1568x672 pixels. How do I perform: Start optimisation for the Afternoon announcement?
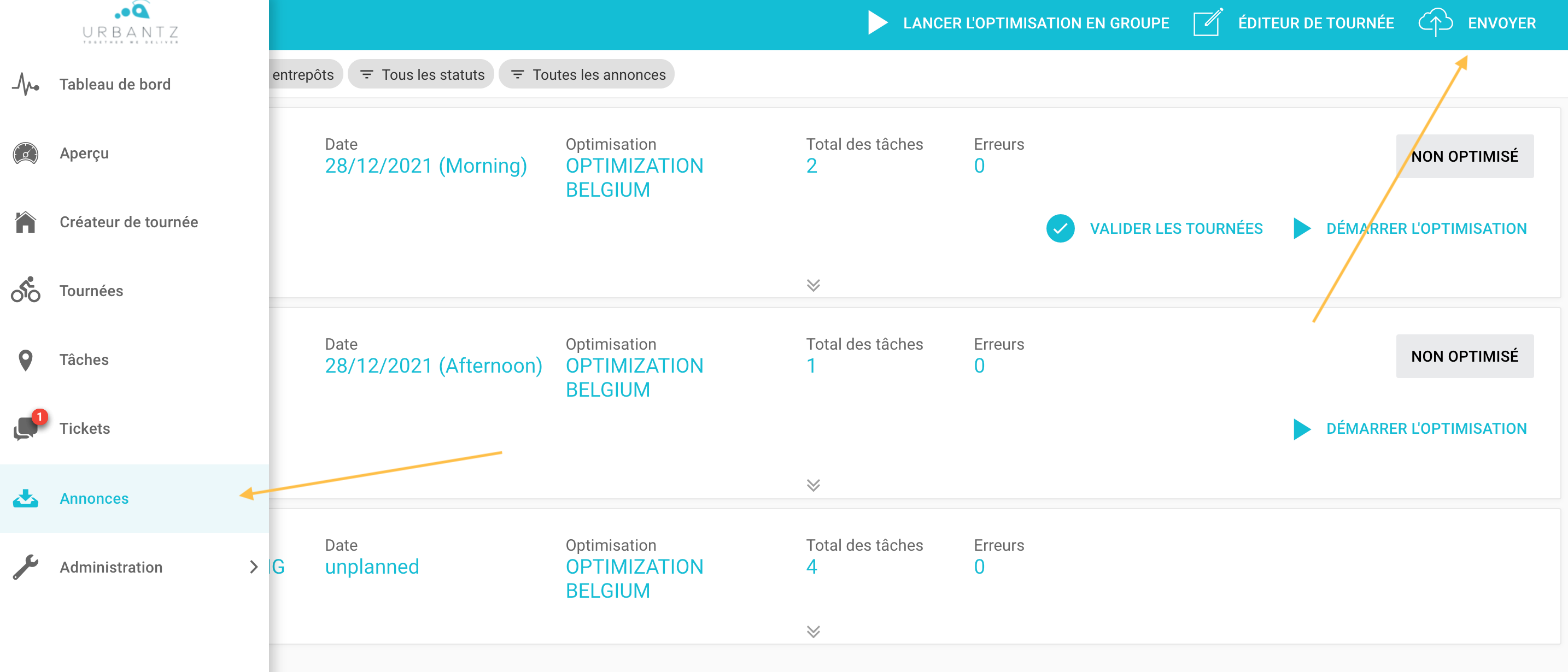[x=1410, y=429]
